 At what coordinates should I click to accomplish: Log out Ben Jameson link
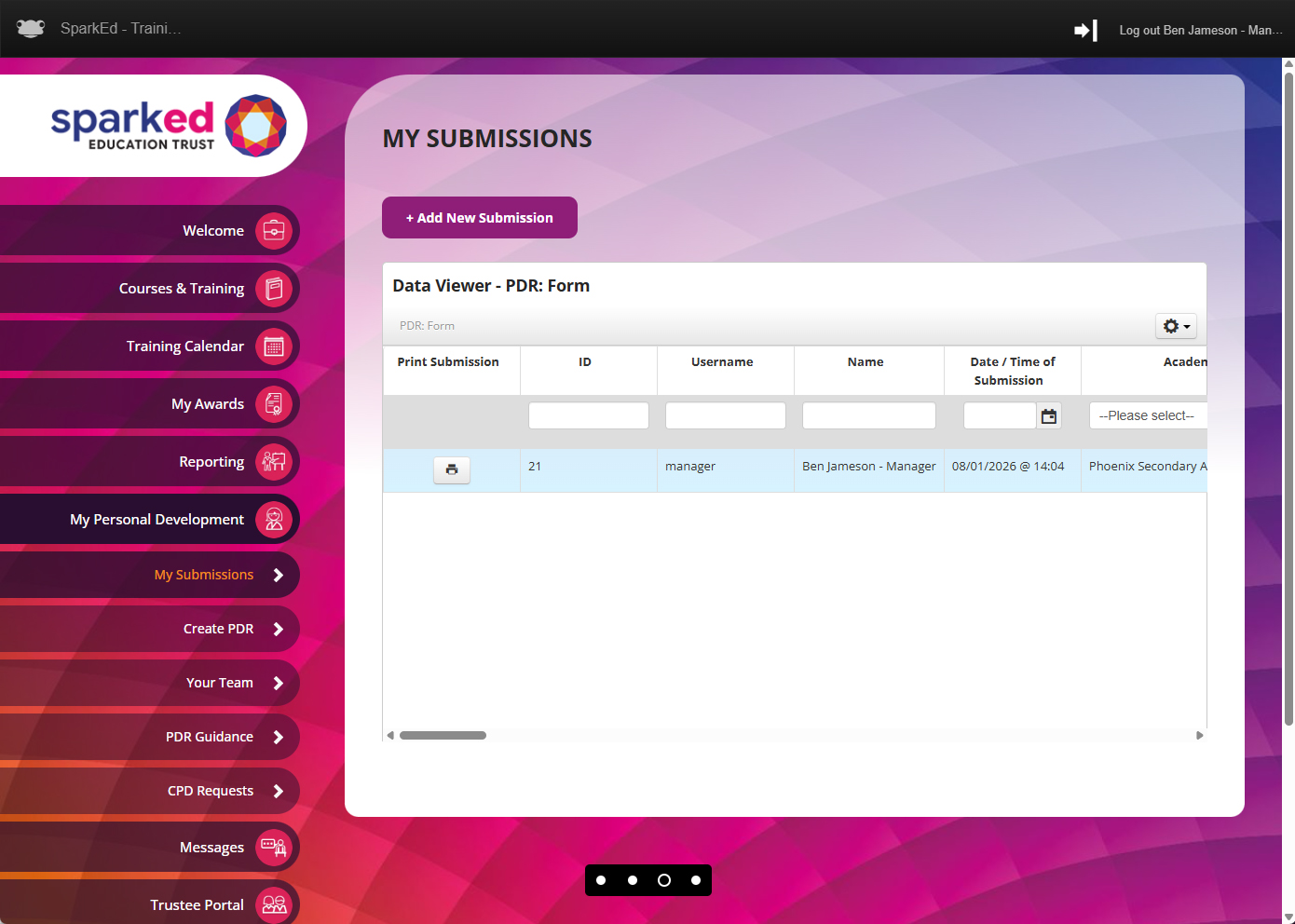[x=1200, y=30]
